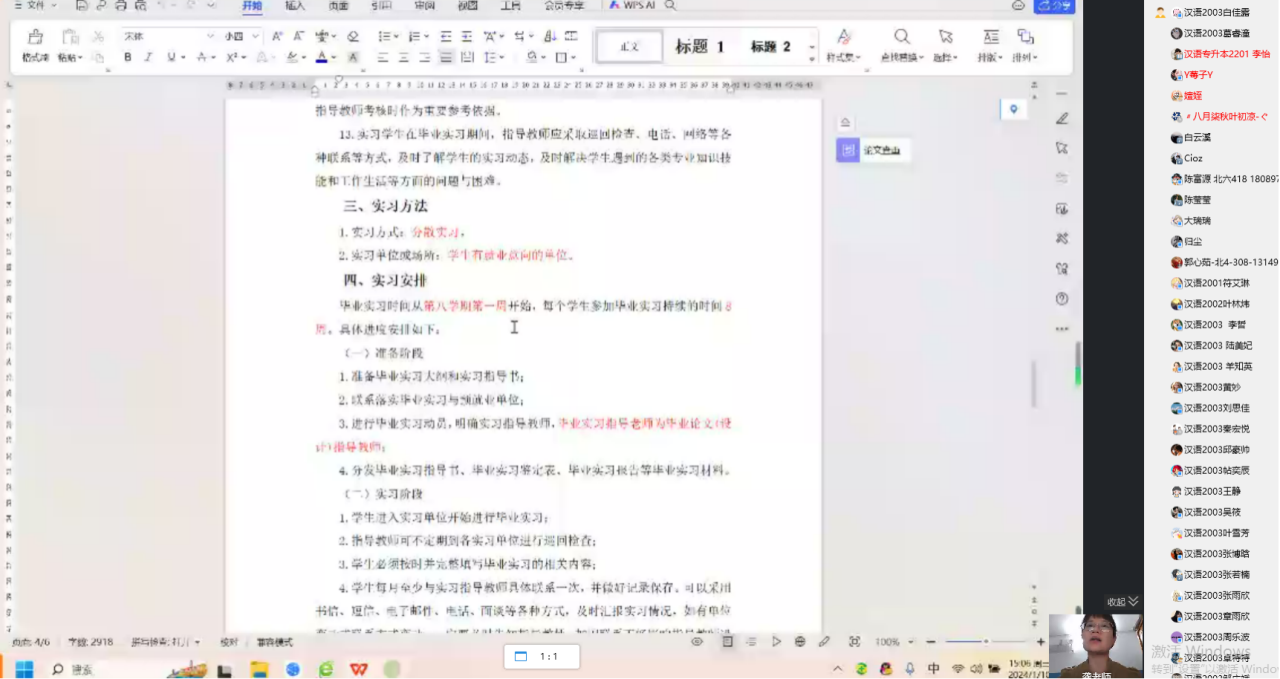This screenshot has height=679, width=1280.
Task: Apply the 标题 1 heading style
Action: (x=700, y=47)
